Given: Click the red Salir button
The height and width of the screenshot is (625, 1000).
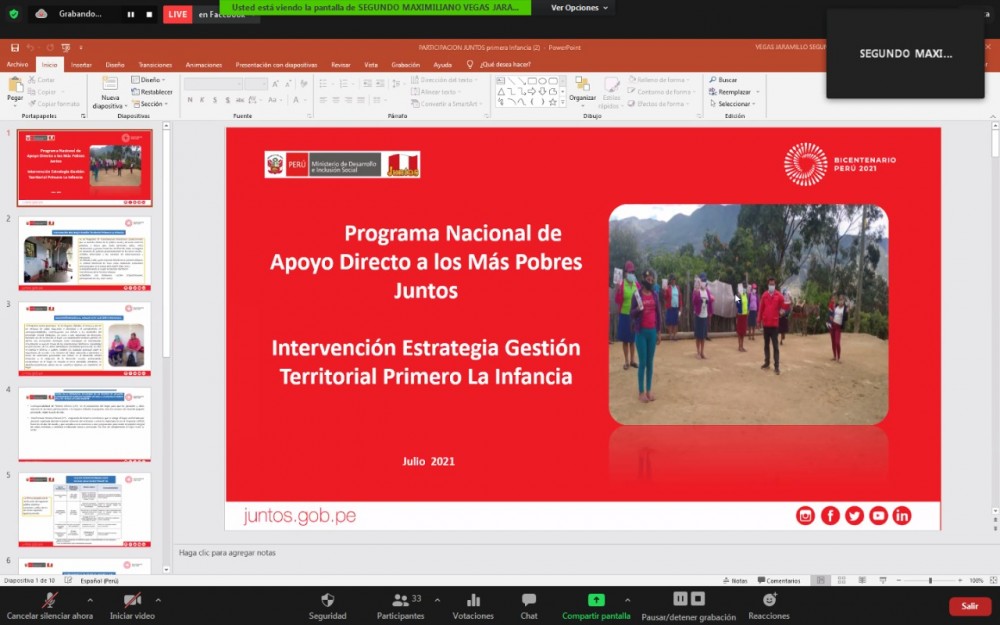Looking at the screenshot, I should click(x=969, y=606).
